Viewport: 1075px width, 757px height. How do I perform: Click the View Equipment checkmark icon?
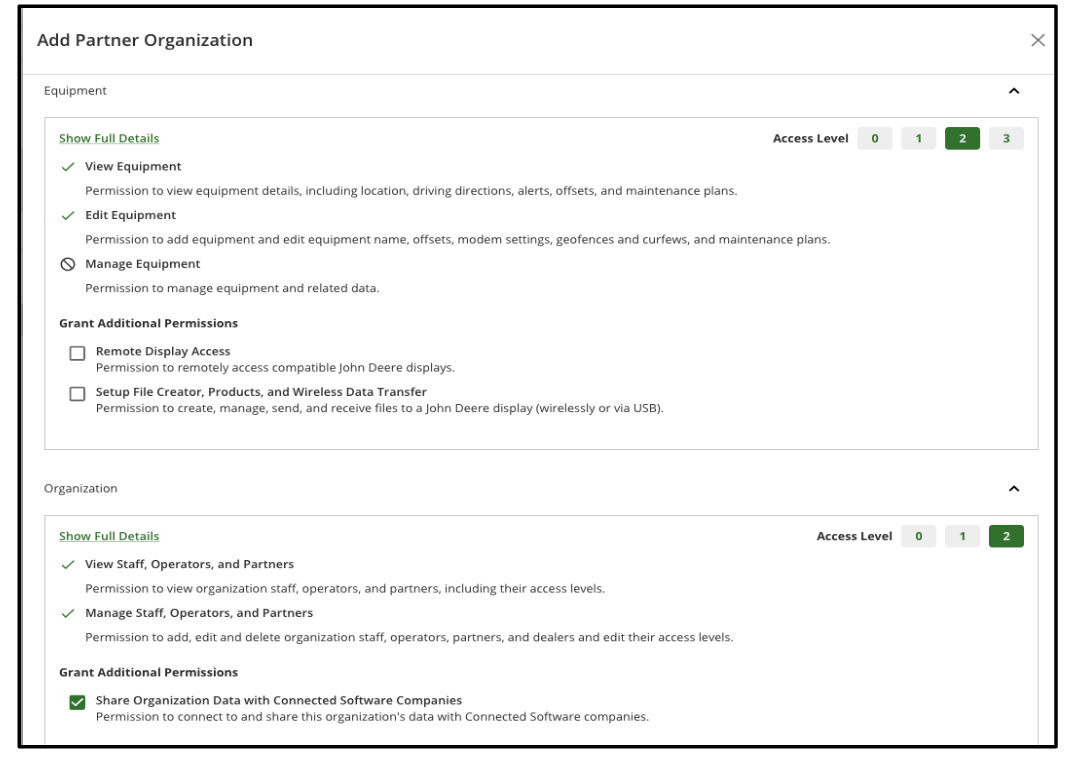click(x=67, y=166)
